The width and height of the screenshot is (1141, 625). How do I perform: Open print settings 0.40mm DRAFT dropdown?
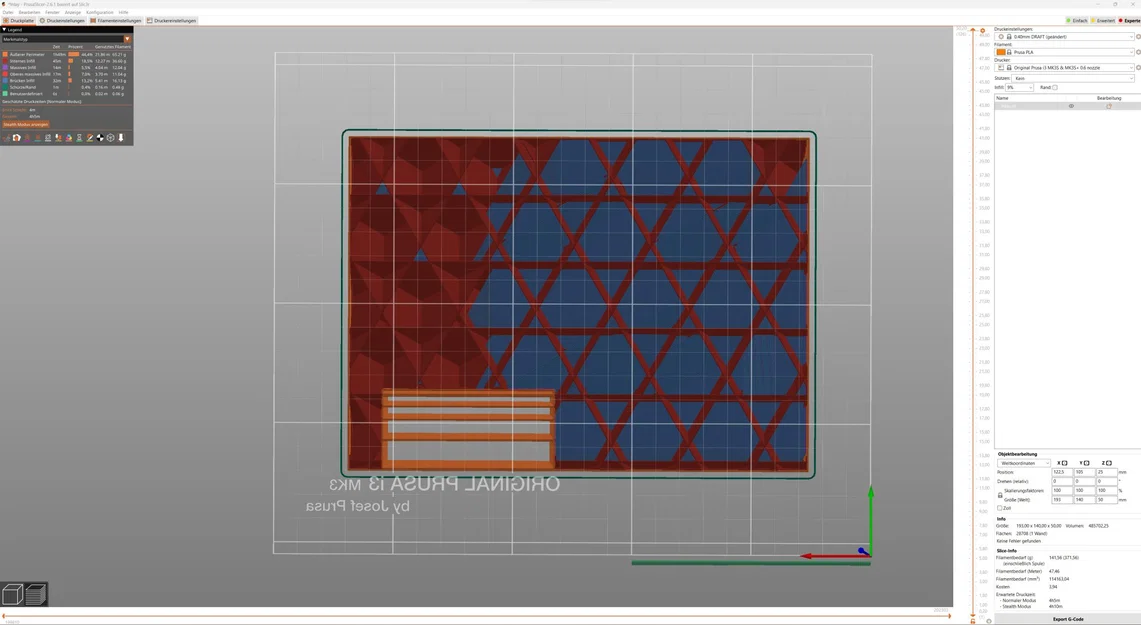(x=1064, y=36)
